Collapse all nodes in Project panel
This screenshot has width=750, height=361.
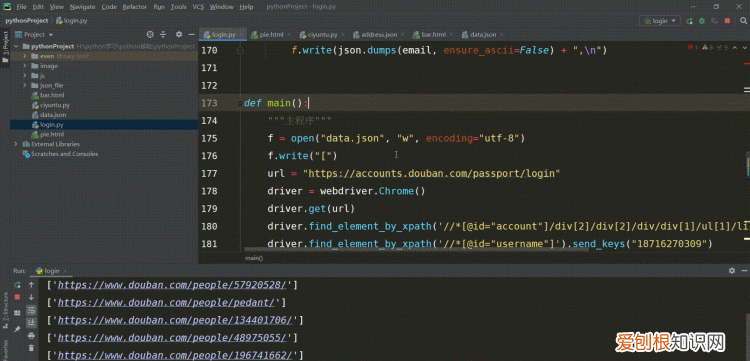[x=163, y=34]
